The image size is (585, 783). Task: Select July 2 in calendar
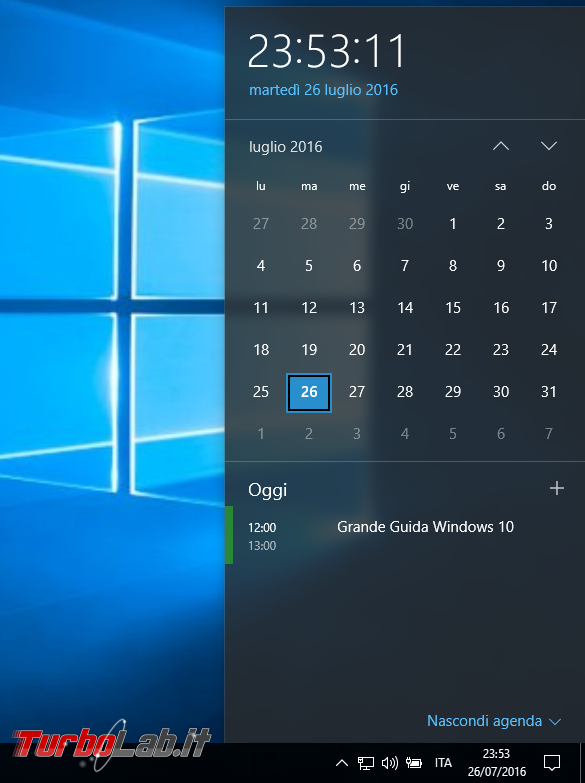[501, 224]
